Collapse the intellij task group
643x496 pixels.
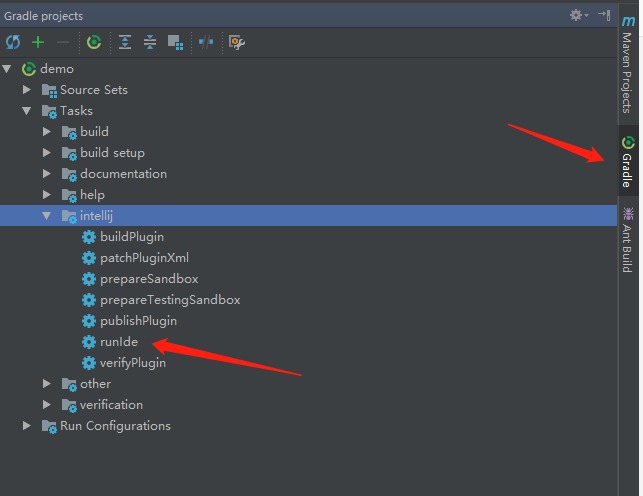(47, 216)
